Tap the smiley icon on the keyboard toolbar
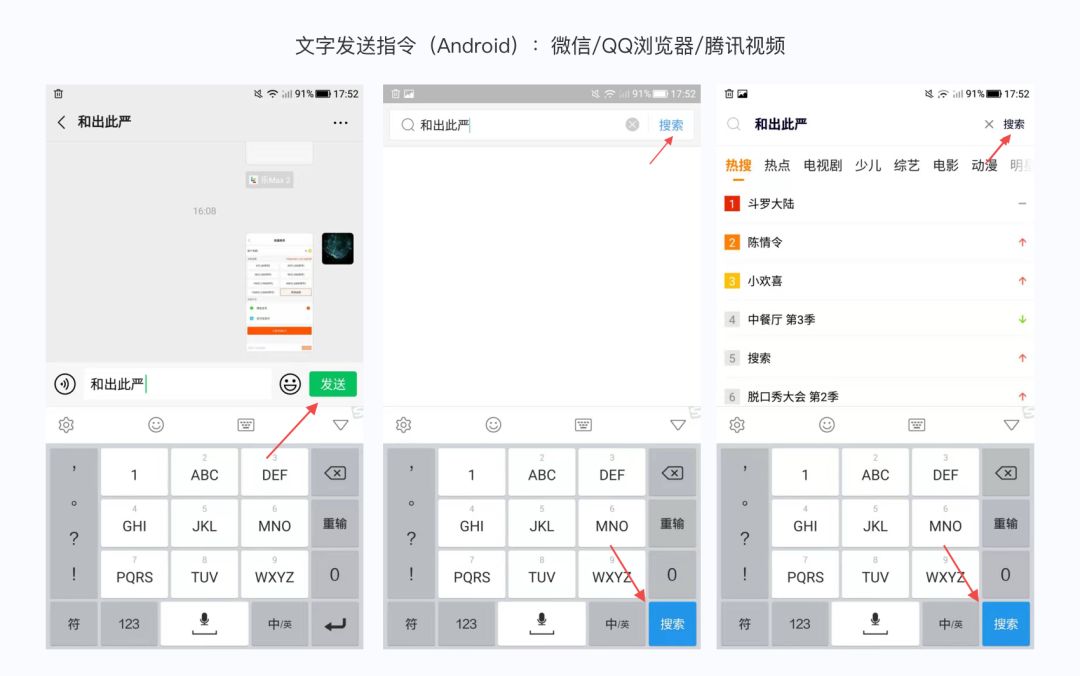Screen dimensions: 1080x676 pos(155,424)
